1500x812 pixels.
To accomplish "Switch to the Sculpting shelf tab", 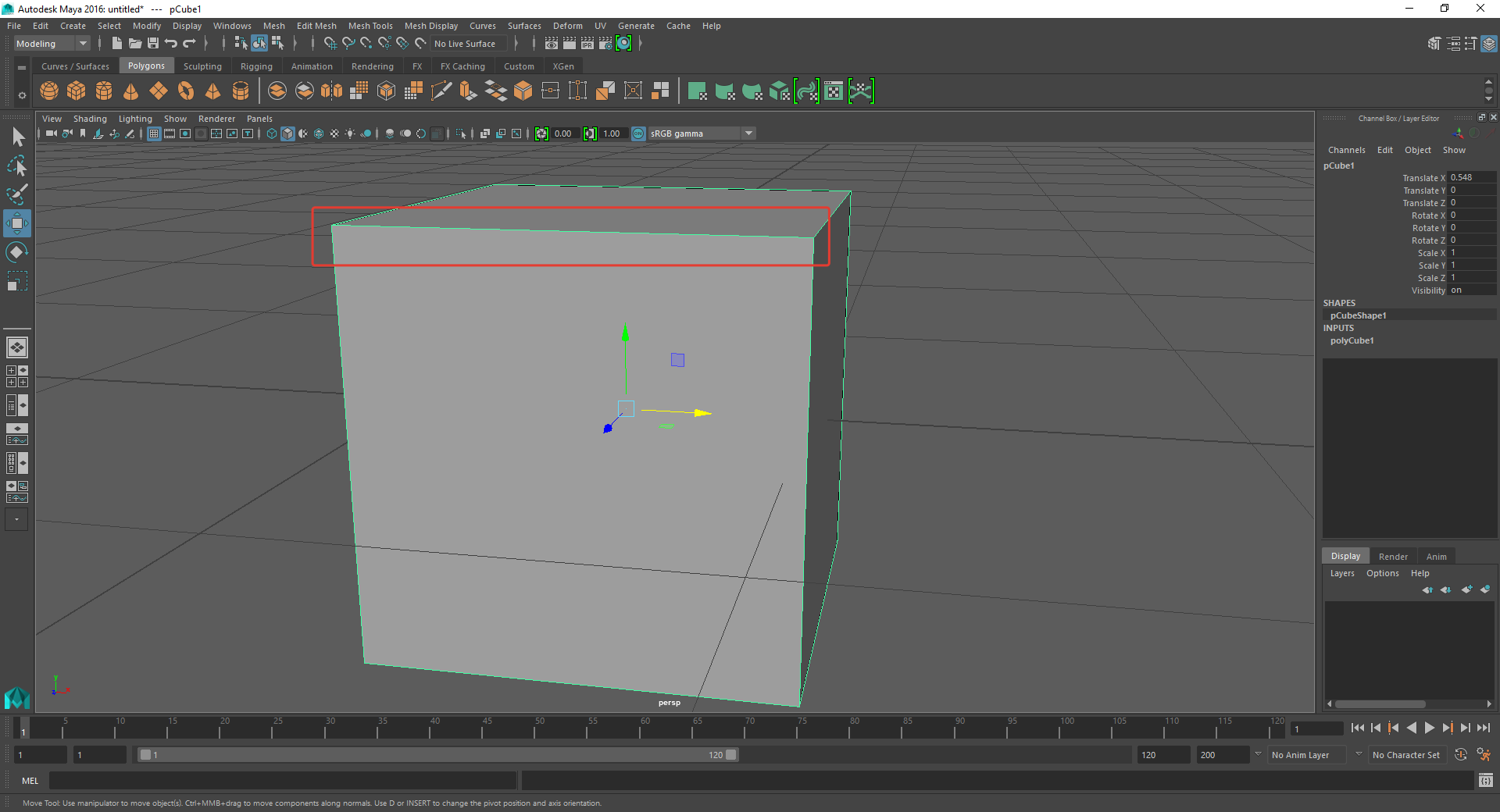I will [202, 66].
